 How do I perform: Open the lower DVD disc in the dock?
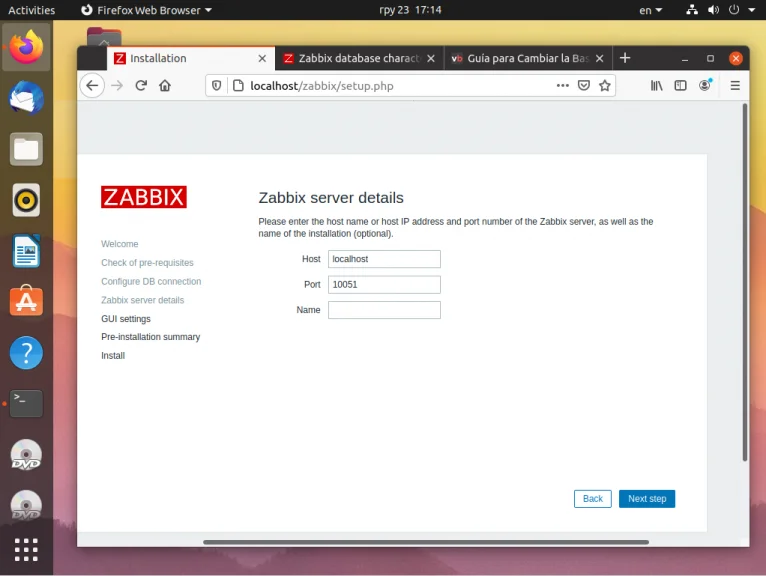click(x=26, y=506)
